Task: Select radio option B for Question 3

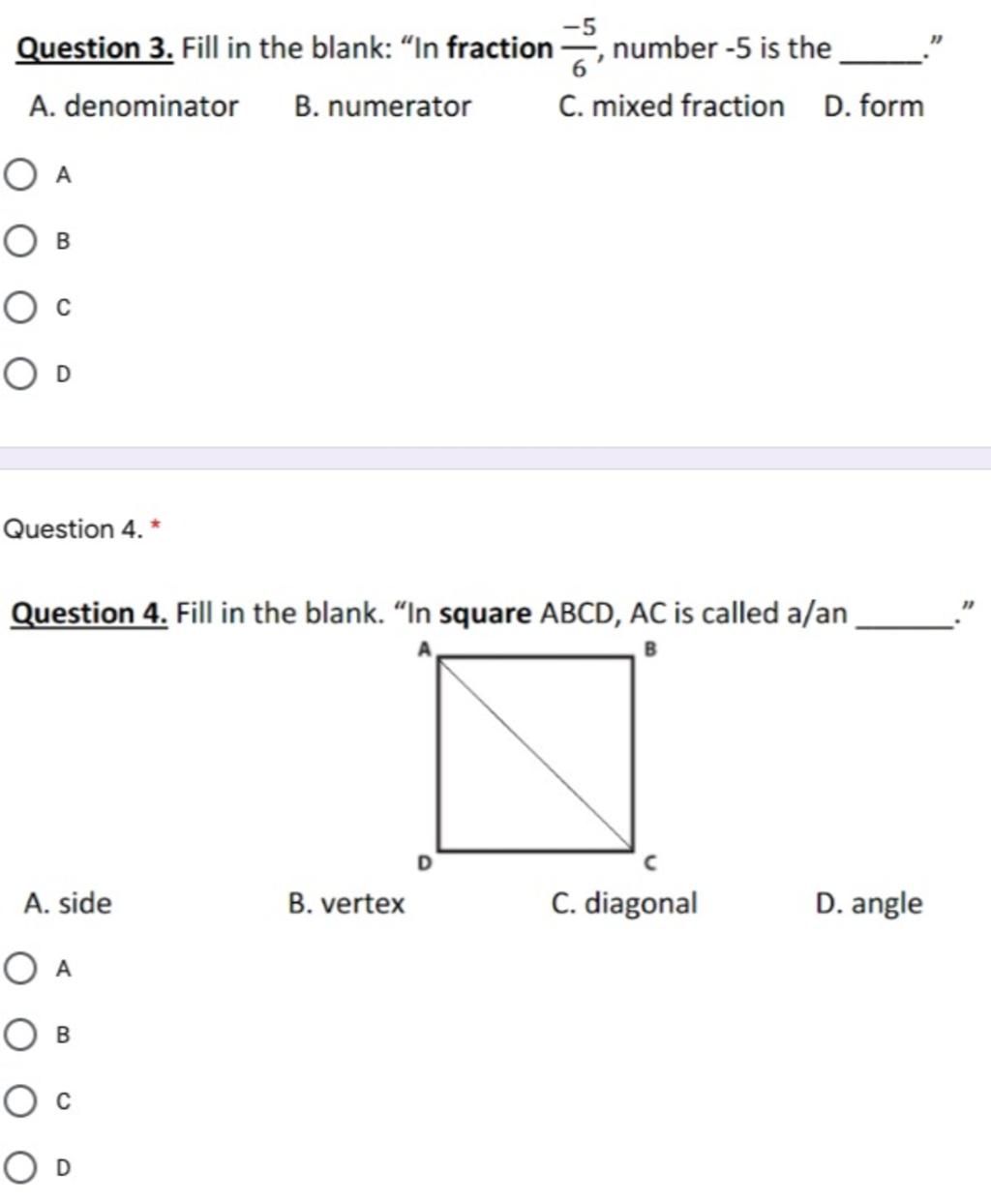Action: (x=21, y=241)
